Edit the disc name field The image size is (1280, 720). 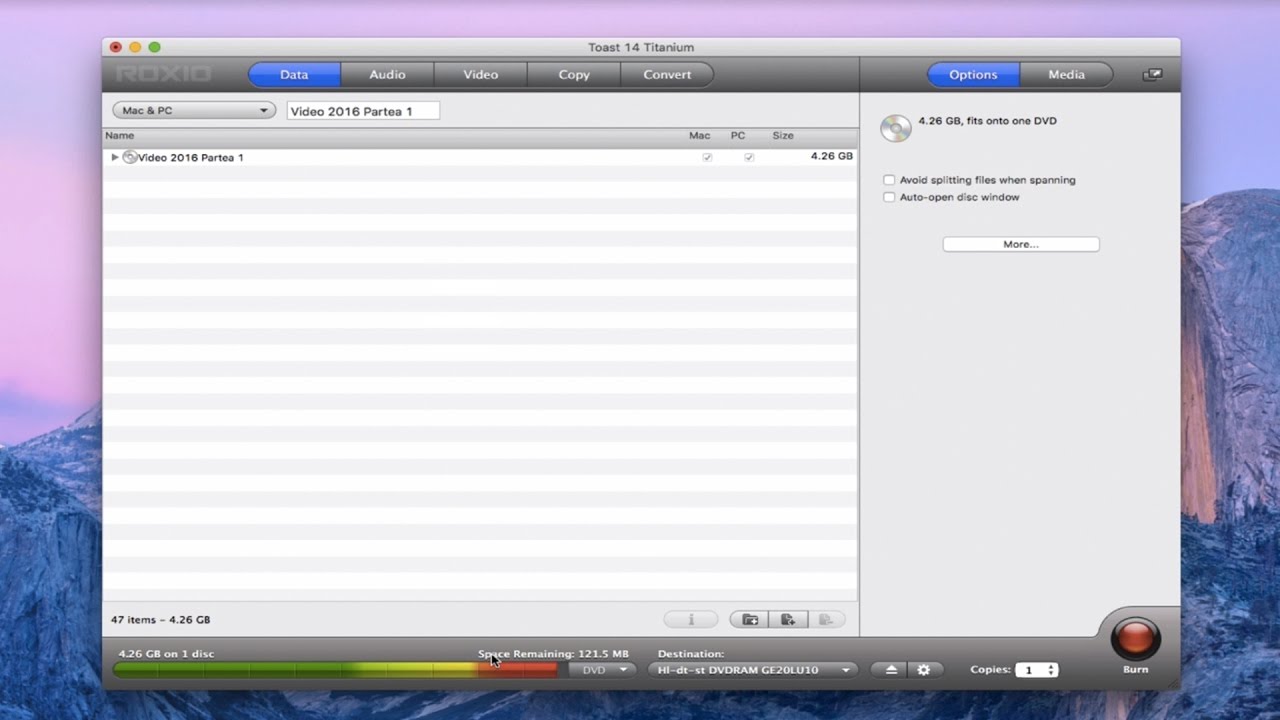[363, 111]
